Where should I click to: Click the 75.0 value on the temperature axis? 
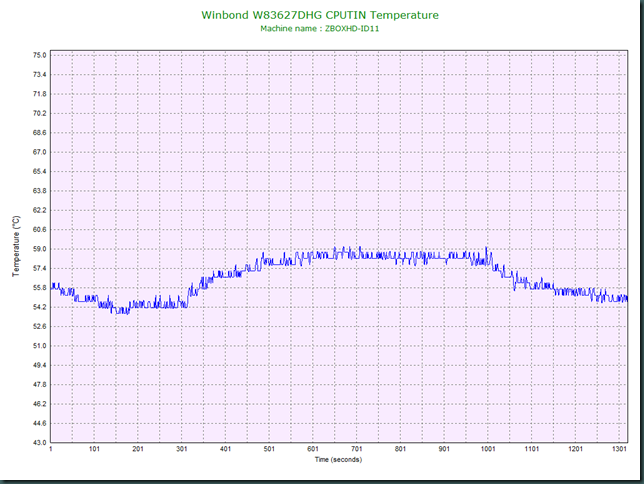pos(39,55)
